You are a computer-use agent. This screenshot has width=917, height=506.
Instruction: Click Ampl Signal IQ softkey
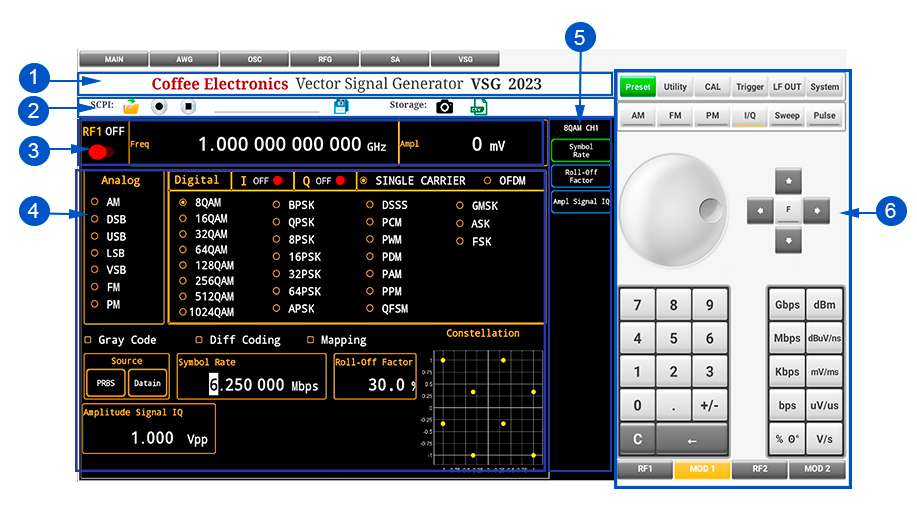(x=581, y=202)
